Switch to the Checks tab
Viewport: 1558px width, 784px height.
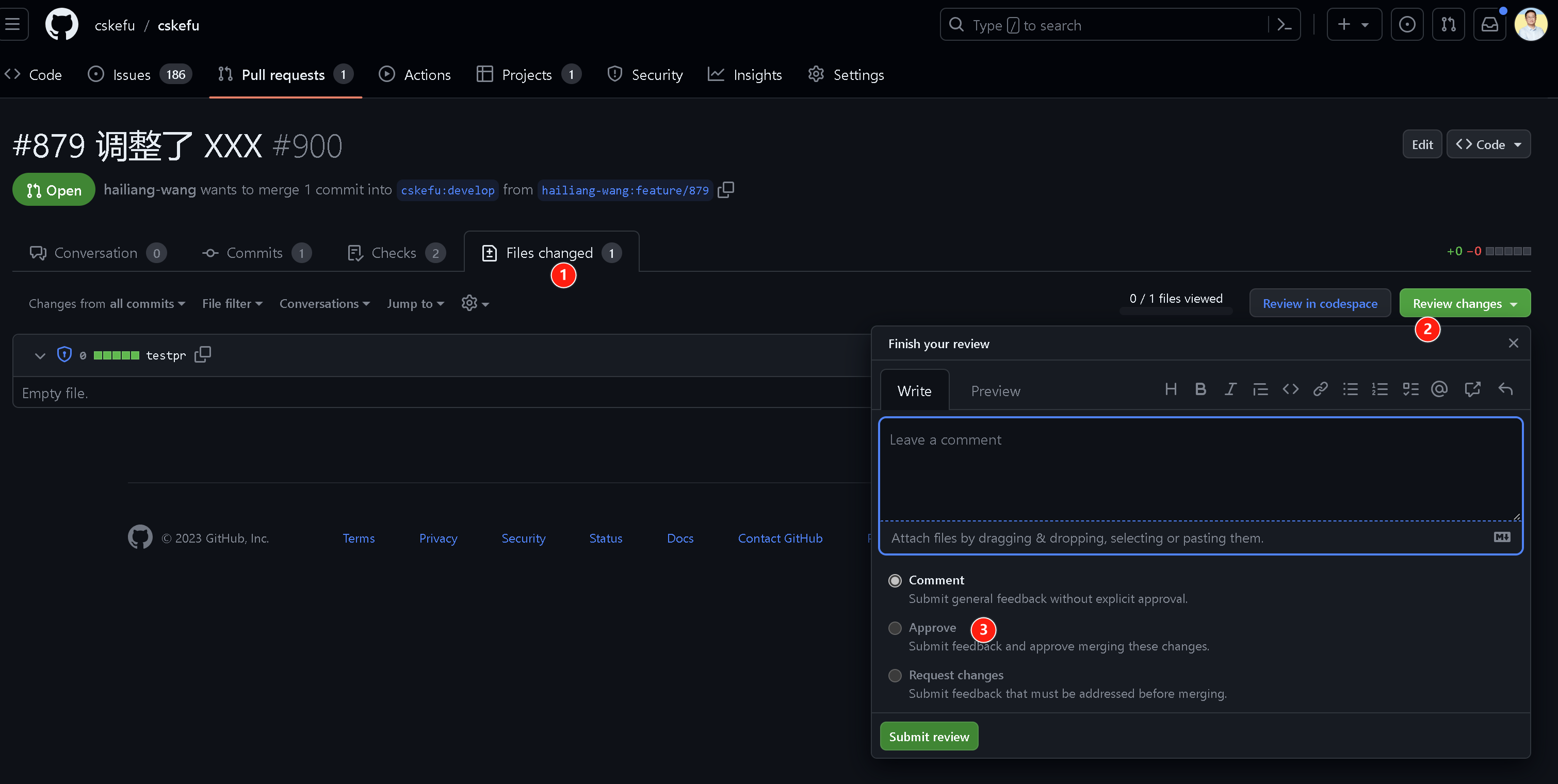397,253
